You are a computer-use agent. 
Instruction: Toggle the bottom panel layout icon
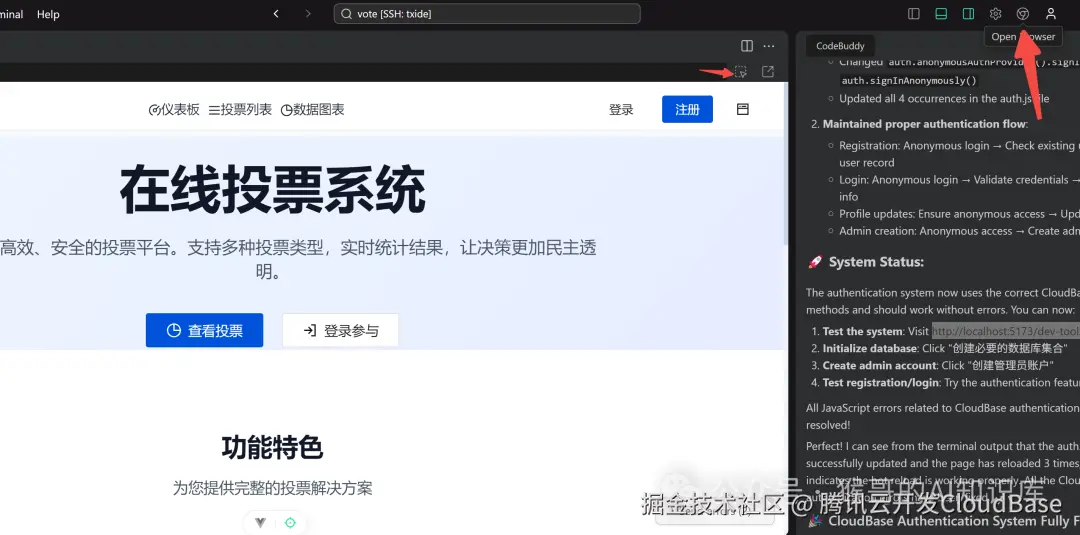[941, 14]
